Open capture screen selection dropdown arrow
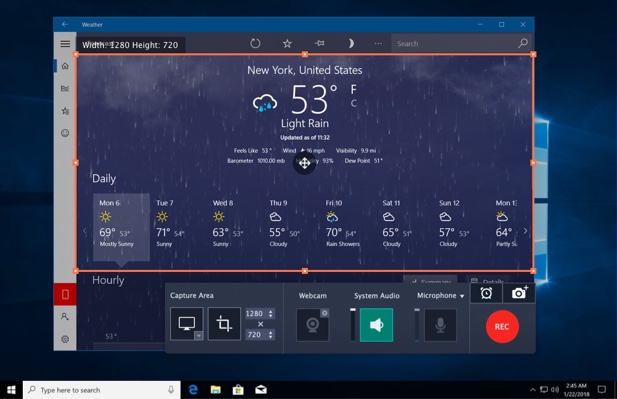The height and width of the screenshot is (399, 617). (199, 336)
